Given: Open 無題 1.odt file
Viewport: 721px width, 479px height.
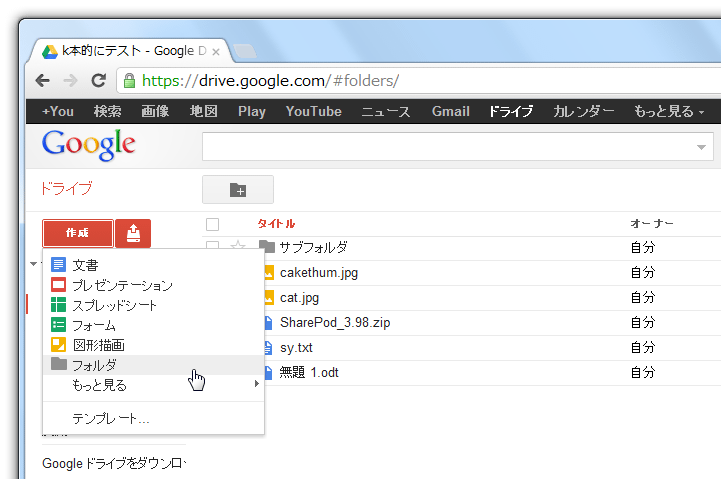Looking at the screenshot, I should (309, 372).
